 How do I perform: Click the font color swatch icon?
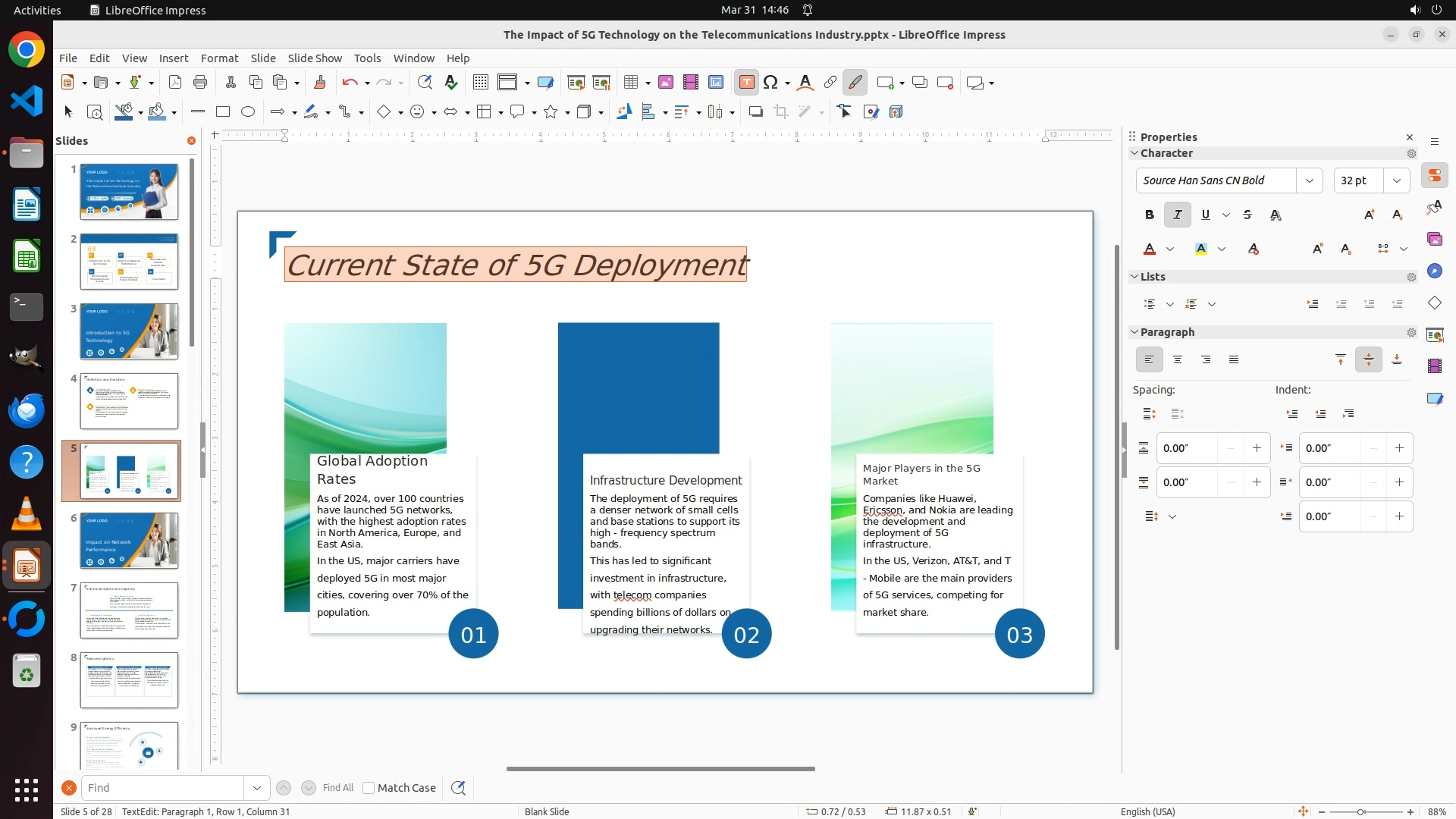pos(1150,249)
